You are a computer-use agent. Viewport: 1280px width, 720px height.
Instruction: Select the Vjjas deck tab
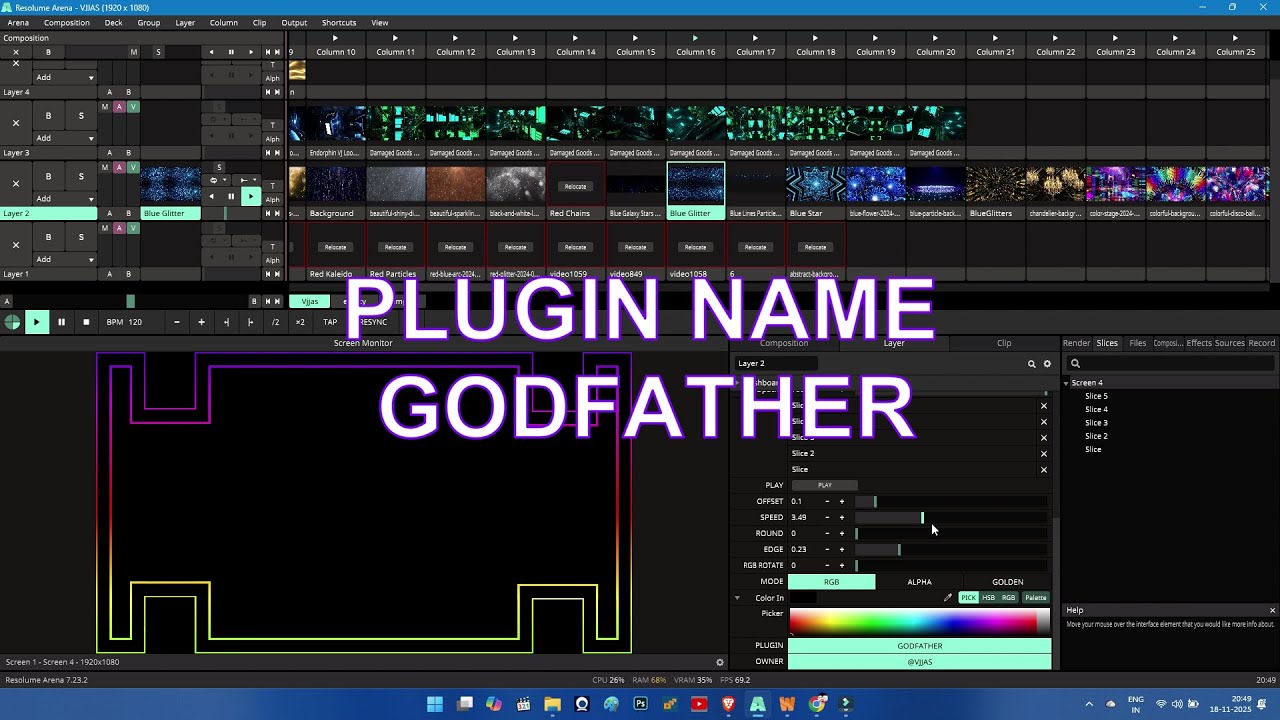pos(310,301)
